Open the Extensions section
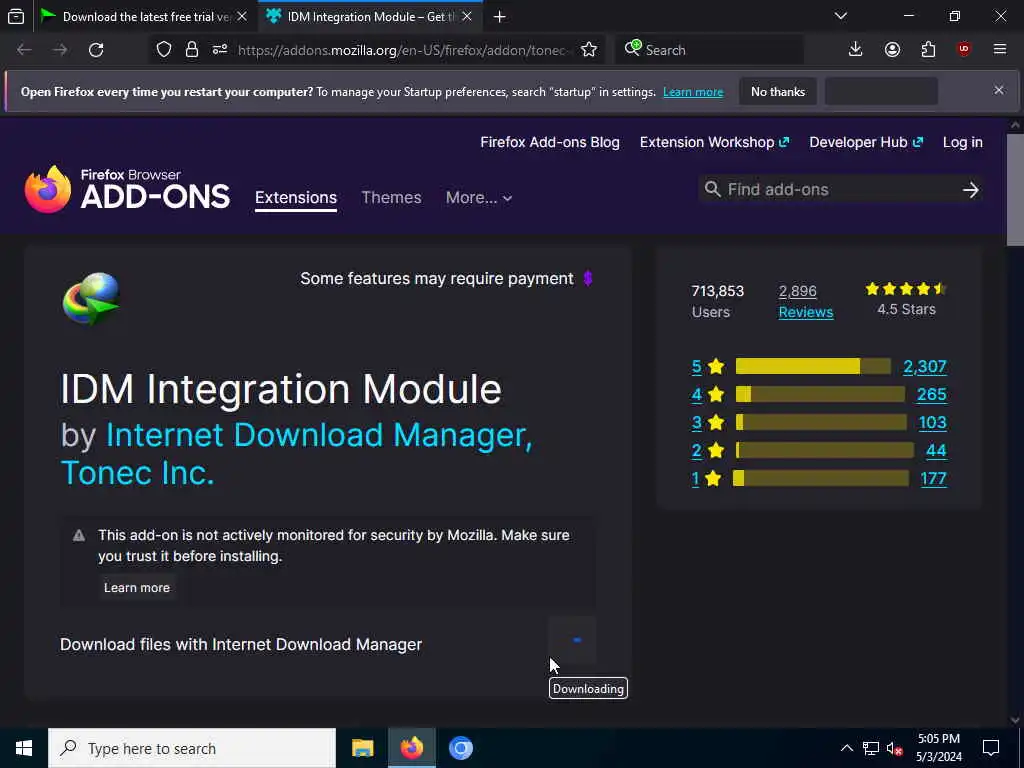 (296, 197)
